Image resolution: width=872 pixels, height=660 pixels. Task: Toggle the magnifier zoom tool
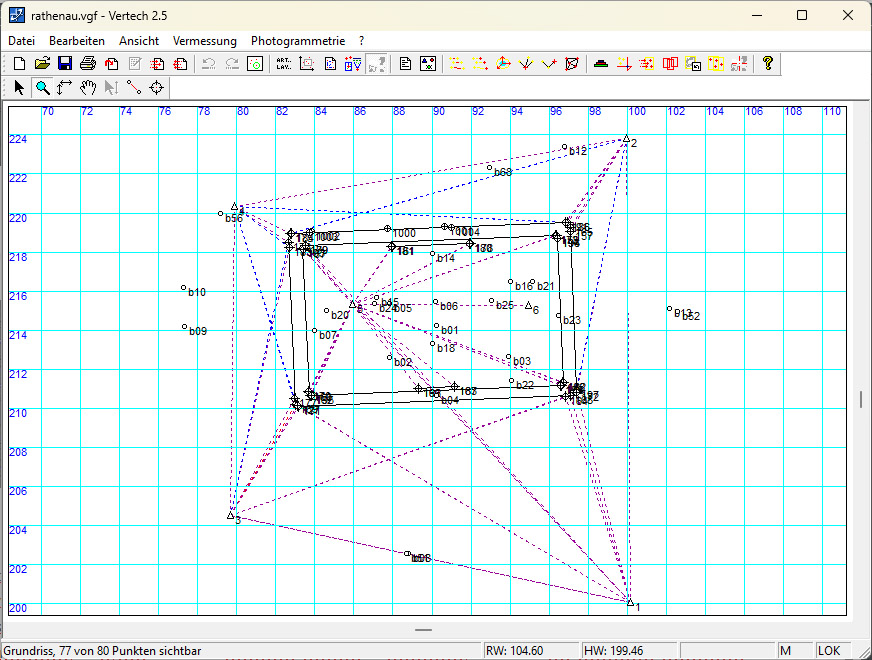(42, 87)
